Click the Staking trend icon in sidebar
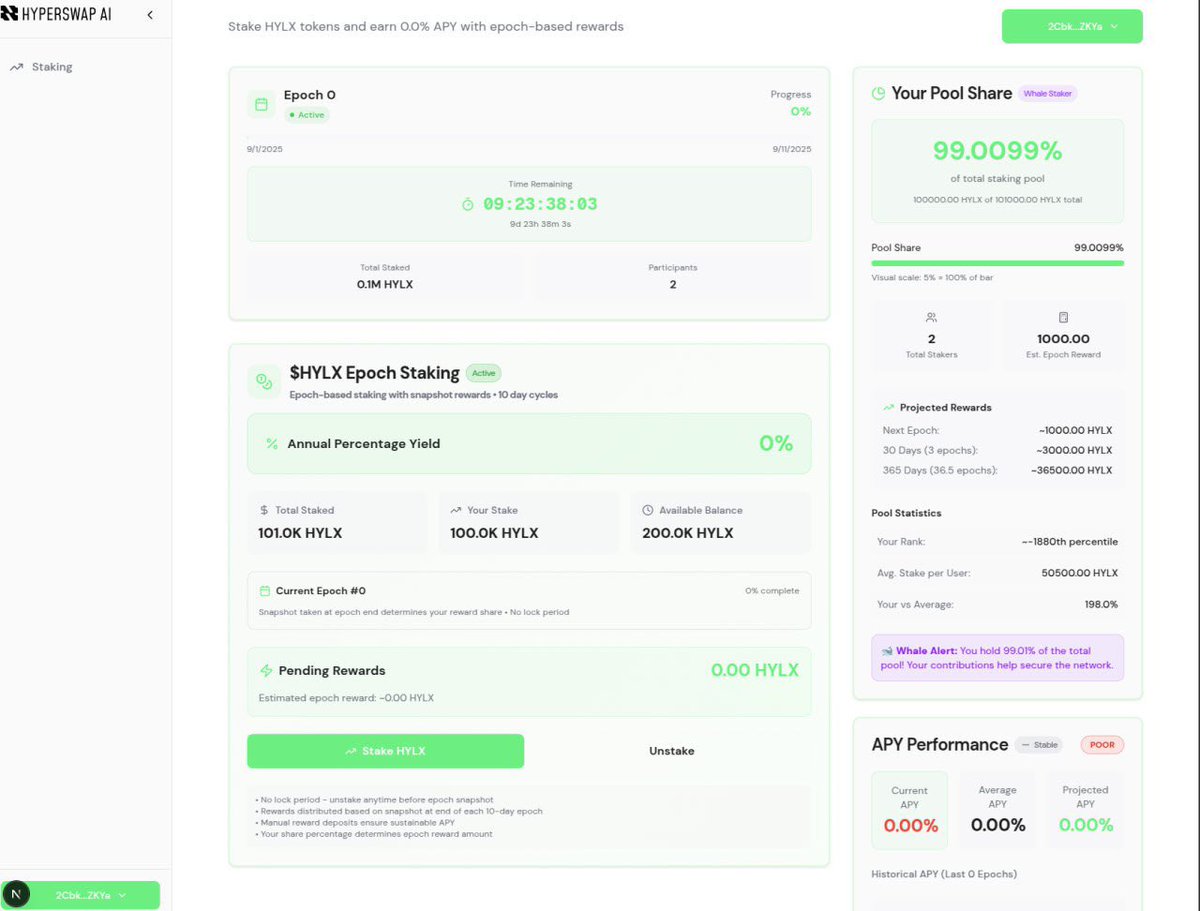This screenshot has height=911, width=1200. (x=16, y=67)
